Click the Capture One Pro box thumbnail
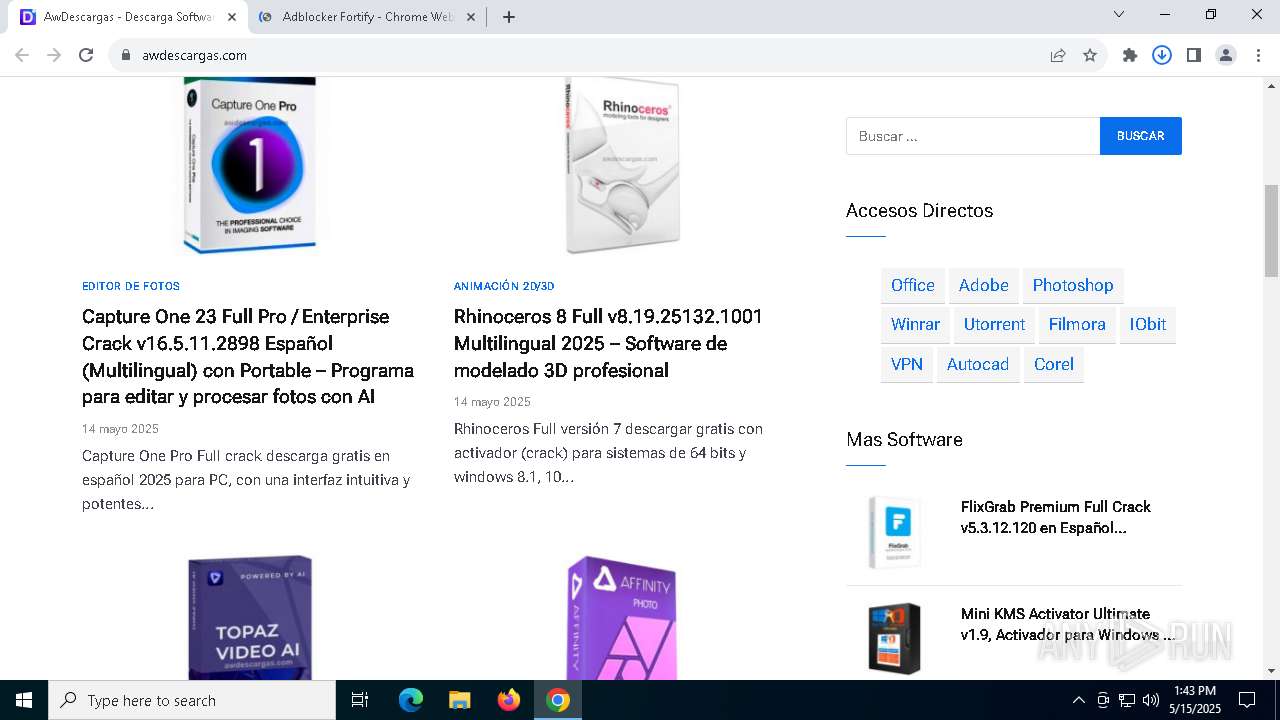Viewport: 1280px width, 720px height. 252,165
